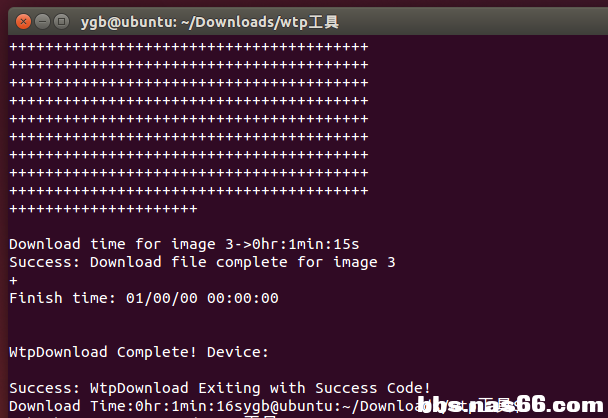Viewport: 608px width, 418px height.
Task: Click the 'Device:' word
Action: 238,352
